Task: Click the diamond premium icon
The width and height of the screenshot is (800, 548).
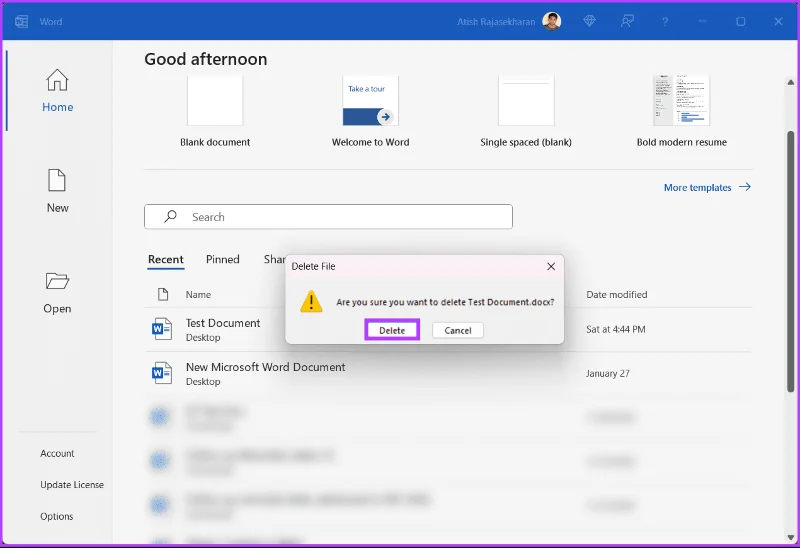Action: [589, 21]
